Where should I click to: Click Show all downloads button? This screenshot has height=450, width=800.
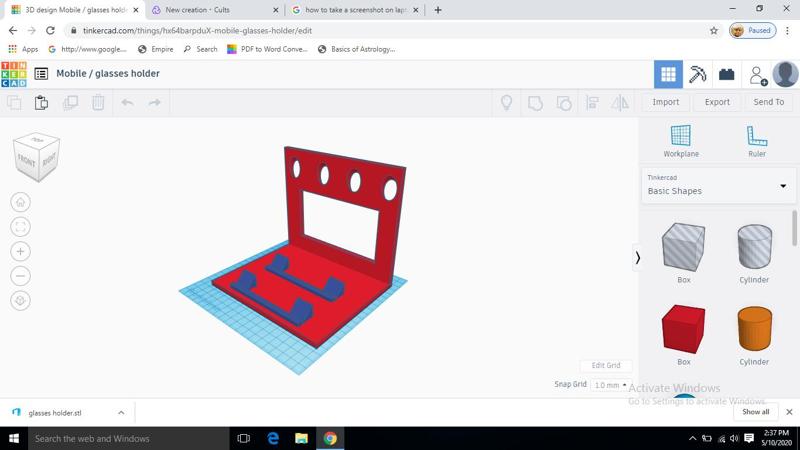tap(755, 412)
